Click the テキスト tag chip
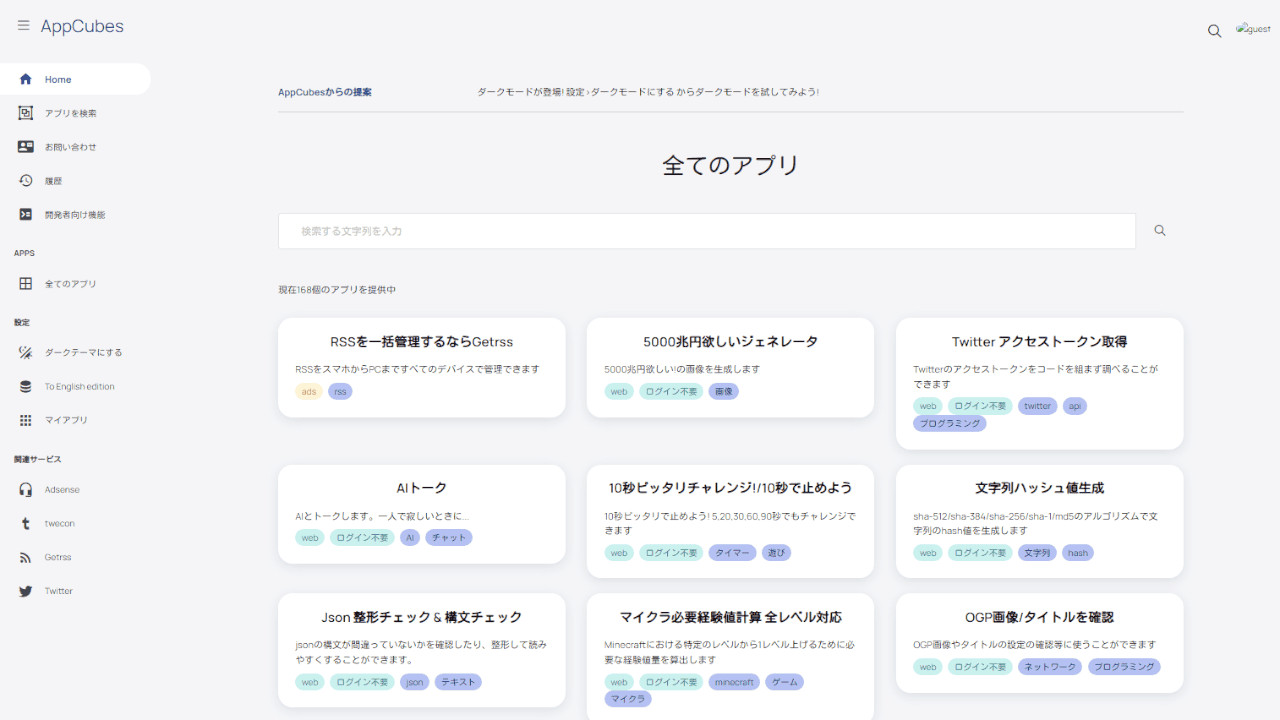Screen dimensions: 1280x720 tap(458, 682)
